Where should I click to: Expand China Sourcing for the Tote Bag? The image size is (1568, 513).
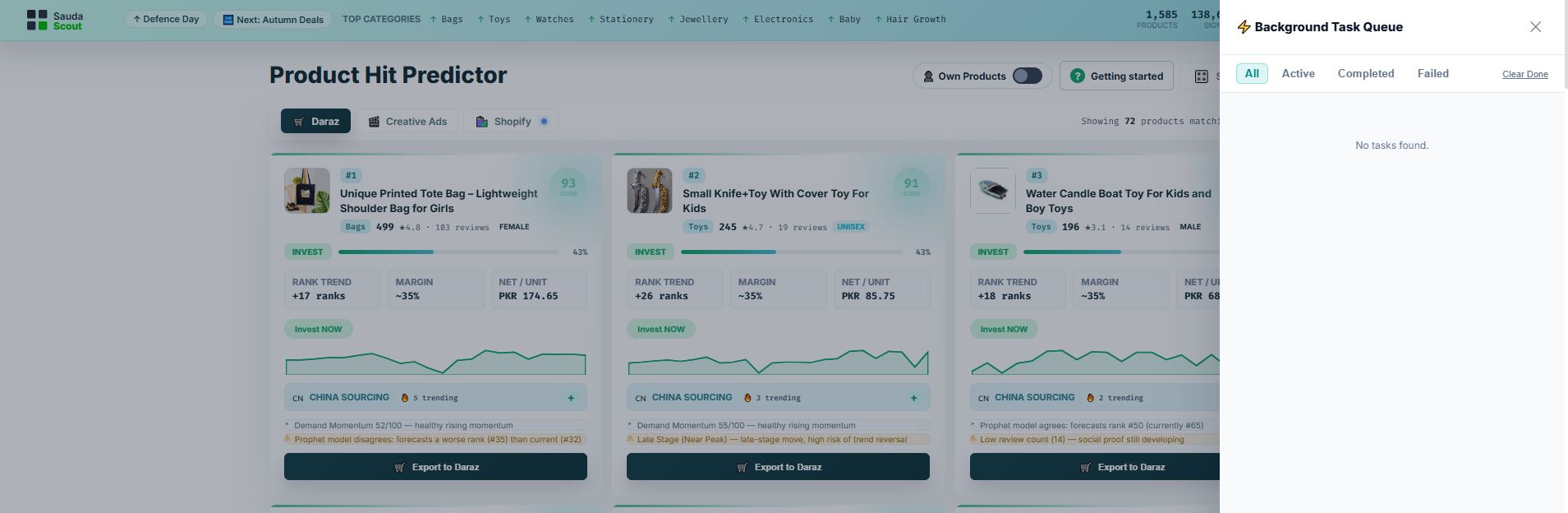(x=571, y=398)
